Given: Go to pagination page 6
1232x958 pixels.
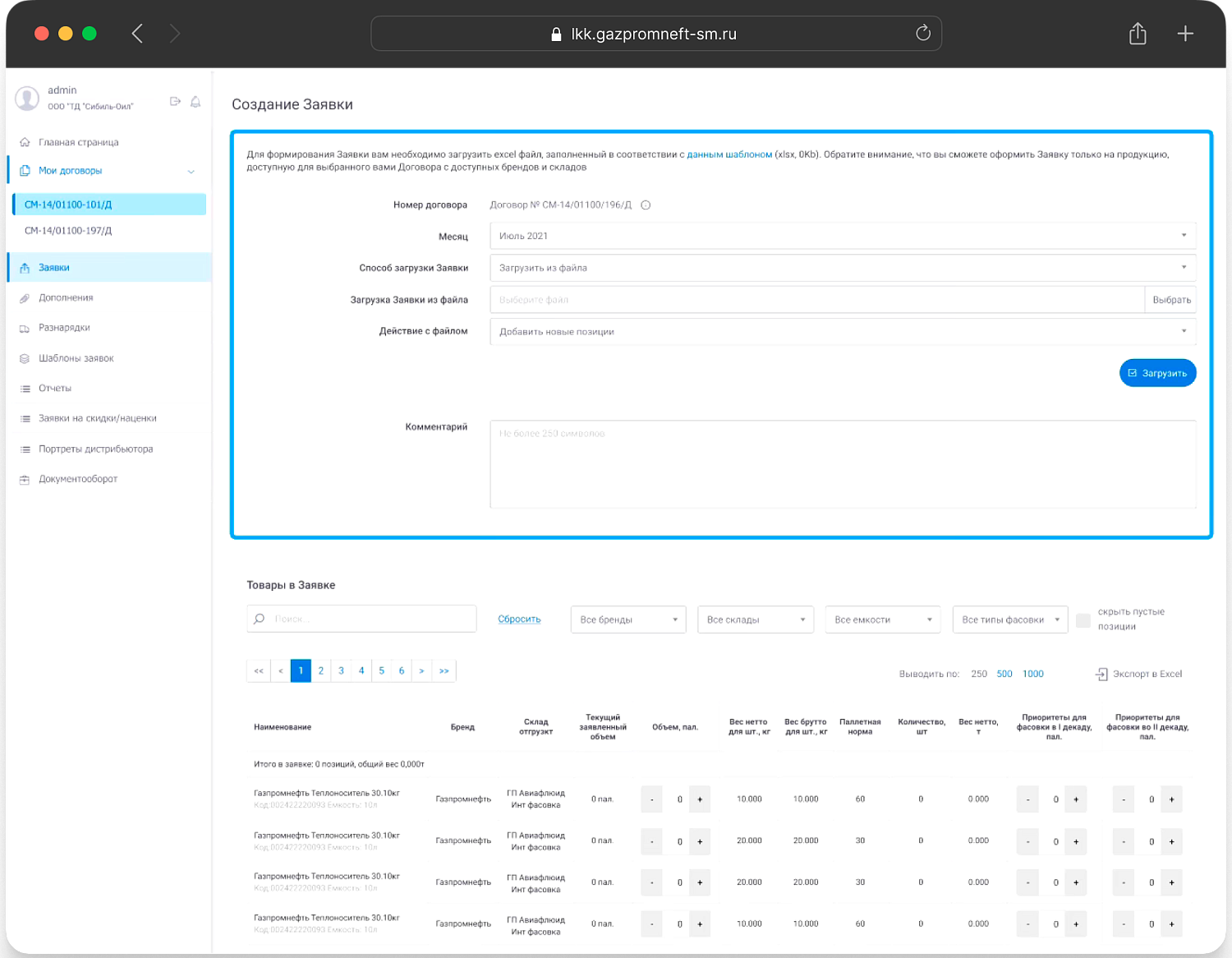Looking at the screenshot, I should tap(402, 671).
